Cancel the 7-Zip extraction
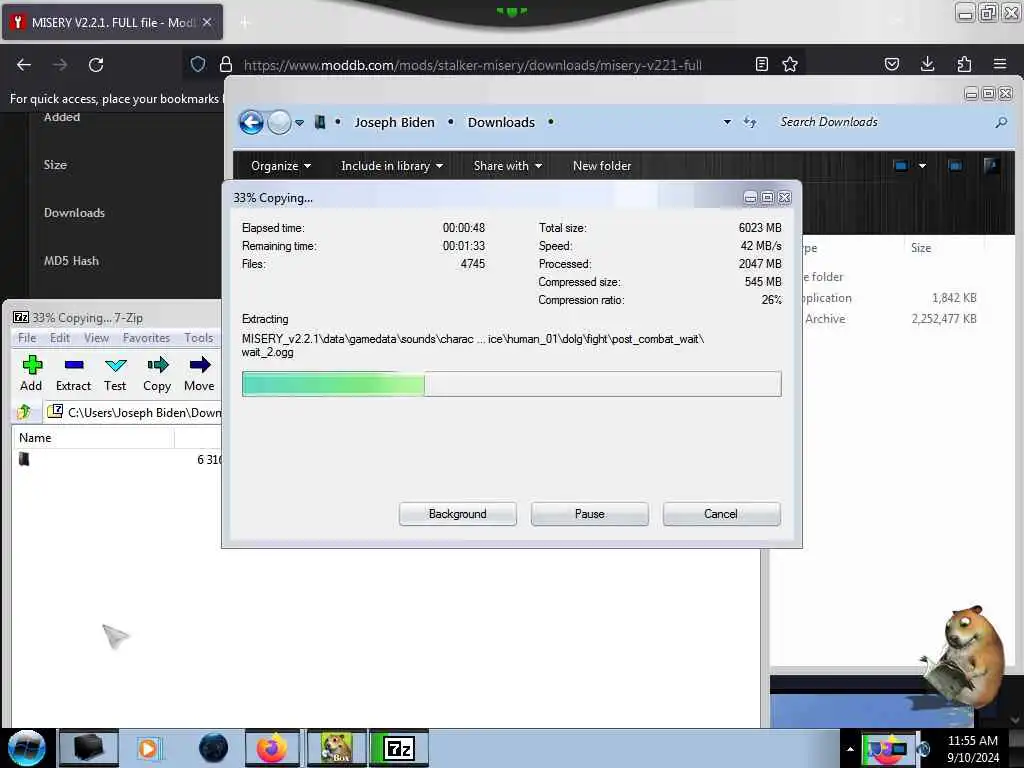 [x=721, y=514]
